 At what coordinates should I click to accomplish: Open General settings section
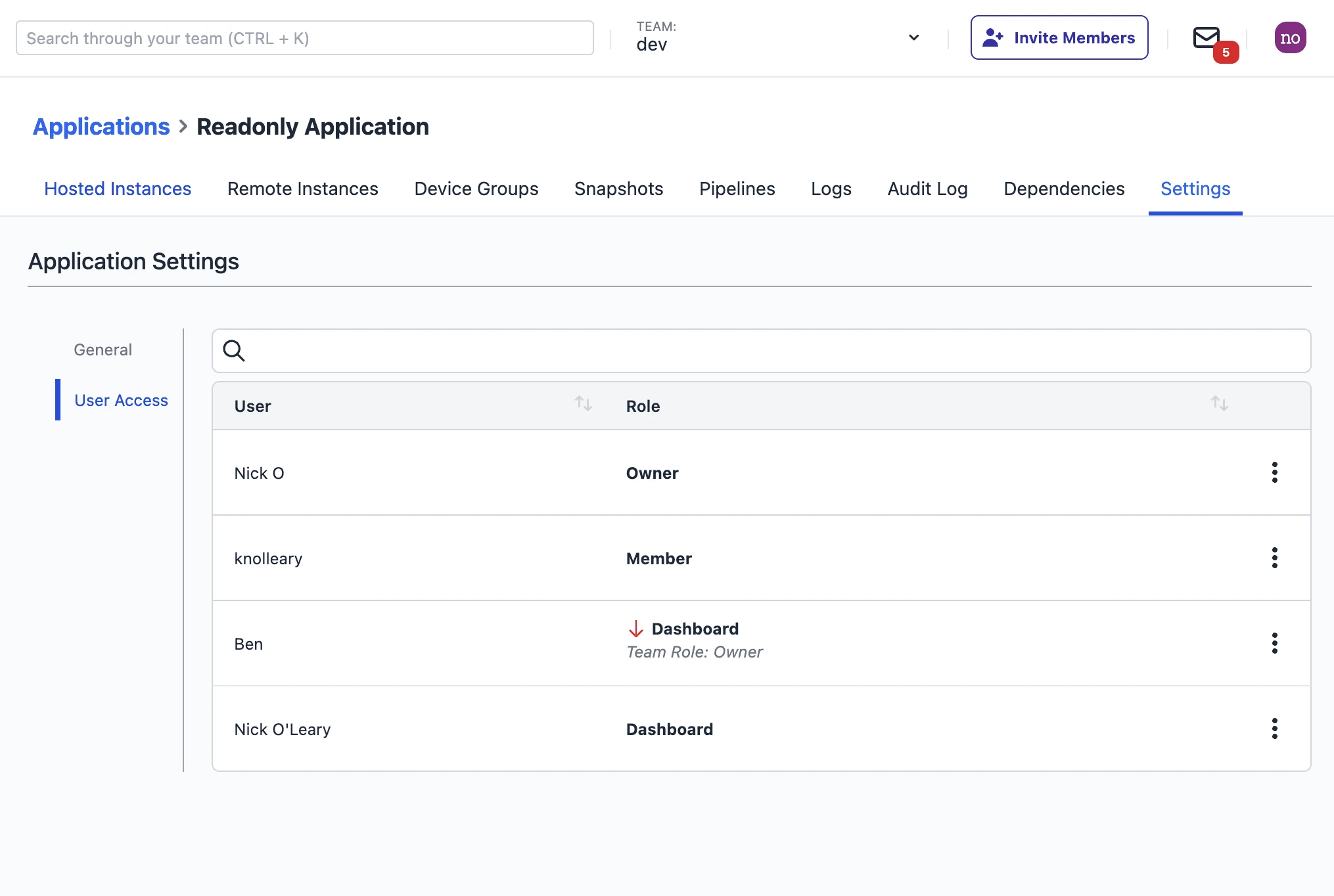[x=103, y=349]
